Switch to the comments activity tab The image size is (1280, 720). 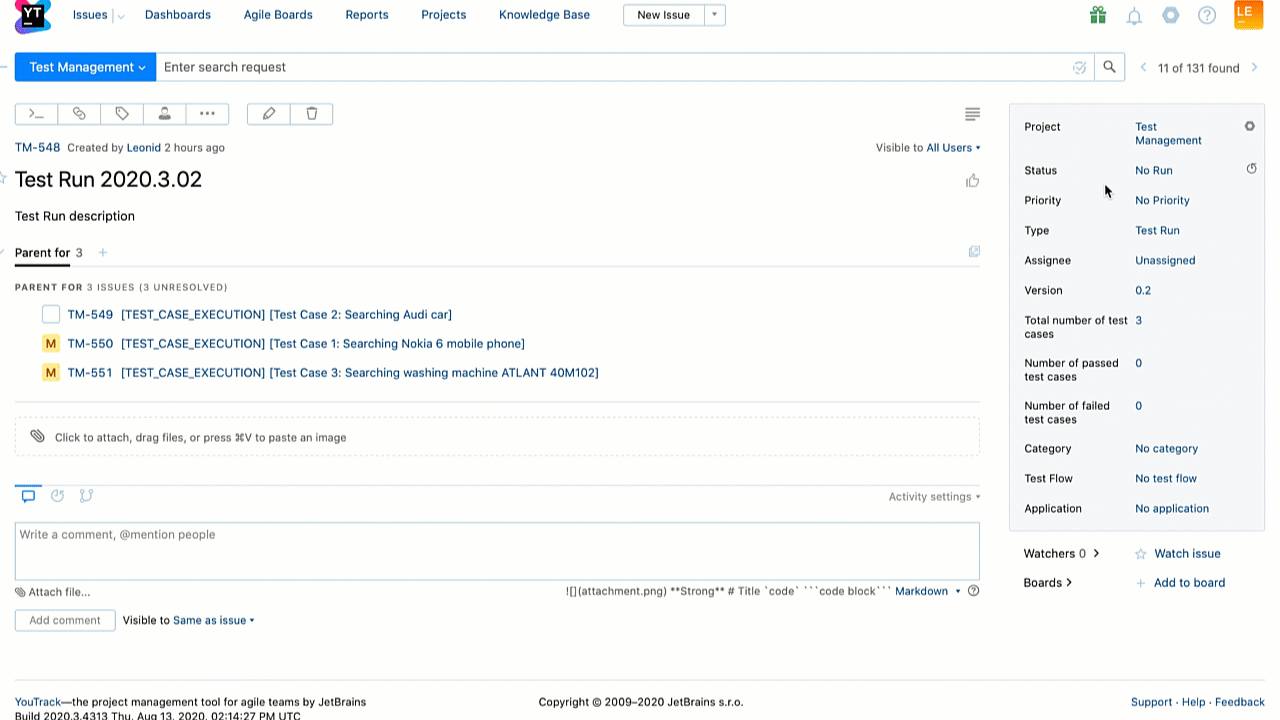[x=28, y=496]
